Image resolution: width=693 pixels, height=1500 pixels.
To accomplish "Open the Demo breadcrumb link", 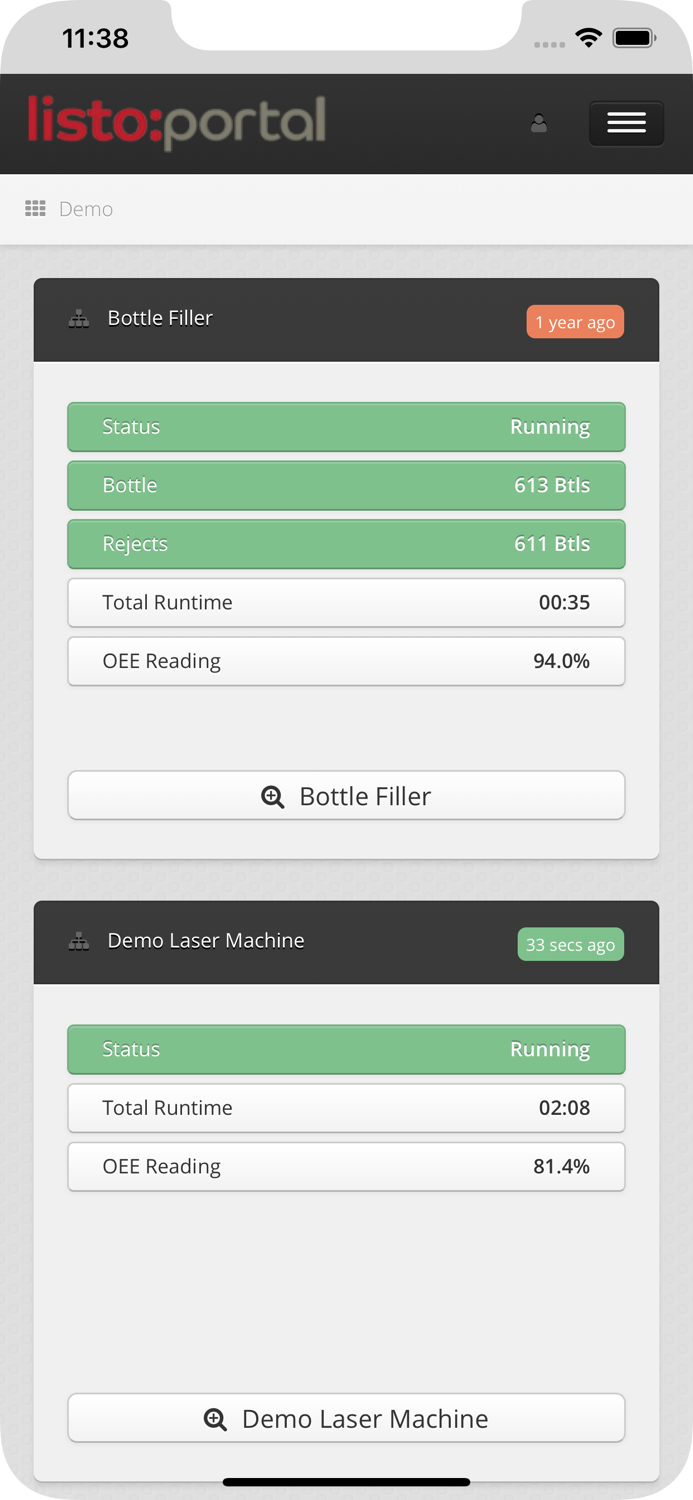I will (x=86, y=209).
